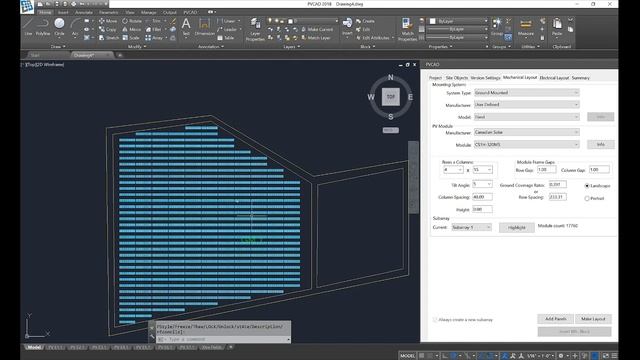
Task: Switch to the Site Objects tab
Action: point(457,78)
